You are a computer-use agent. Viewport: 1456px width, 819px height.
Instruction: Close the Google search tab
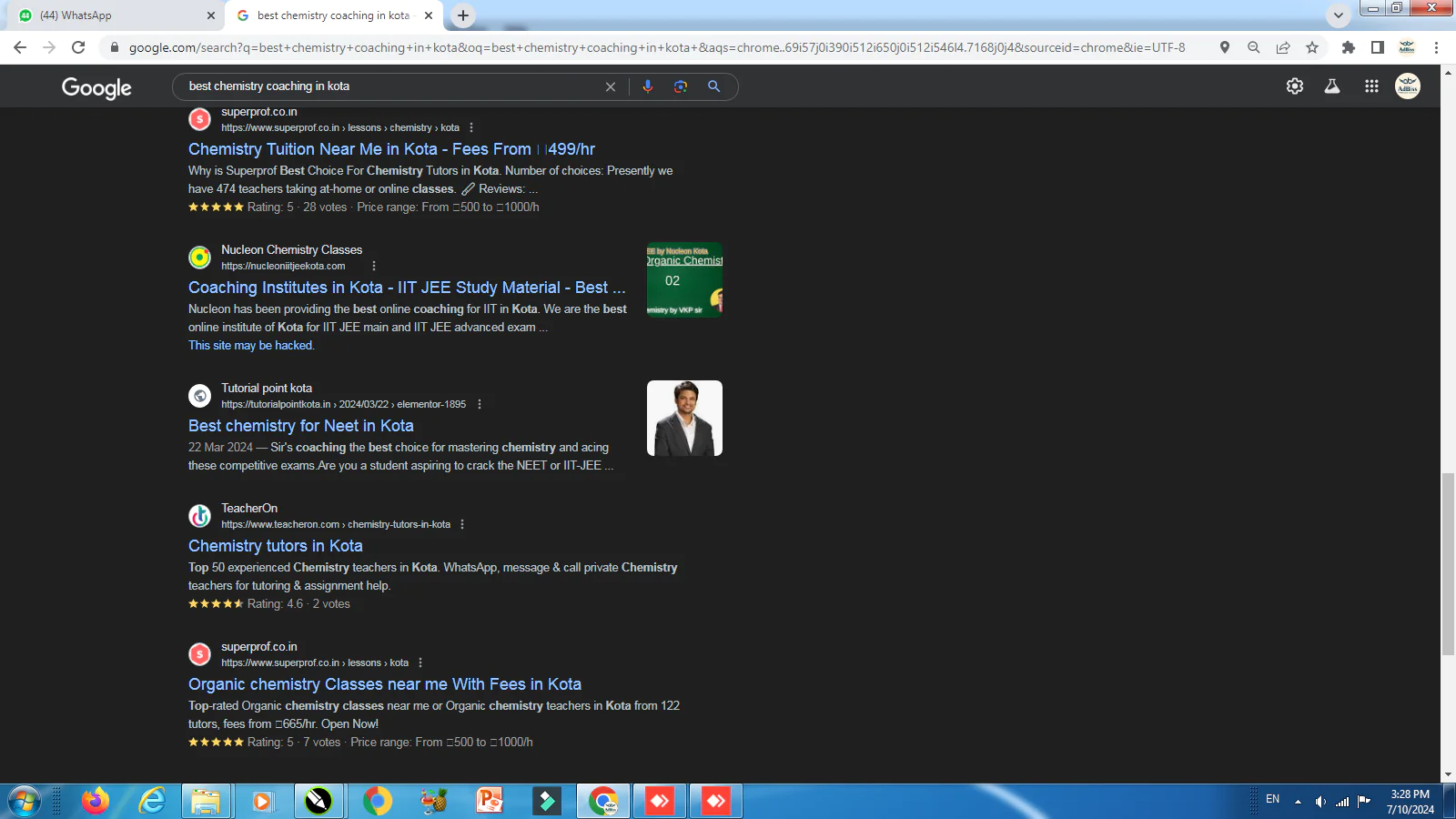[429, 15]
